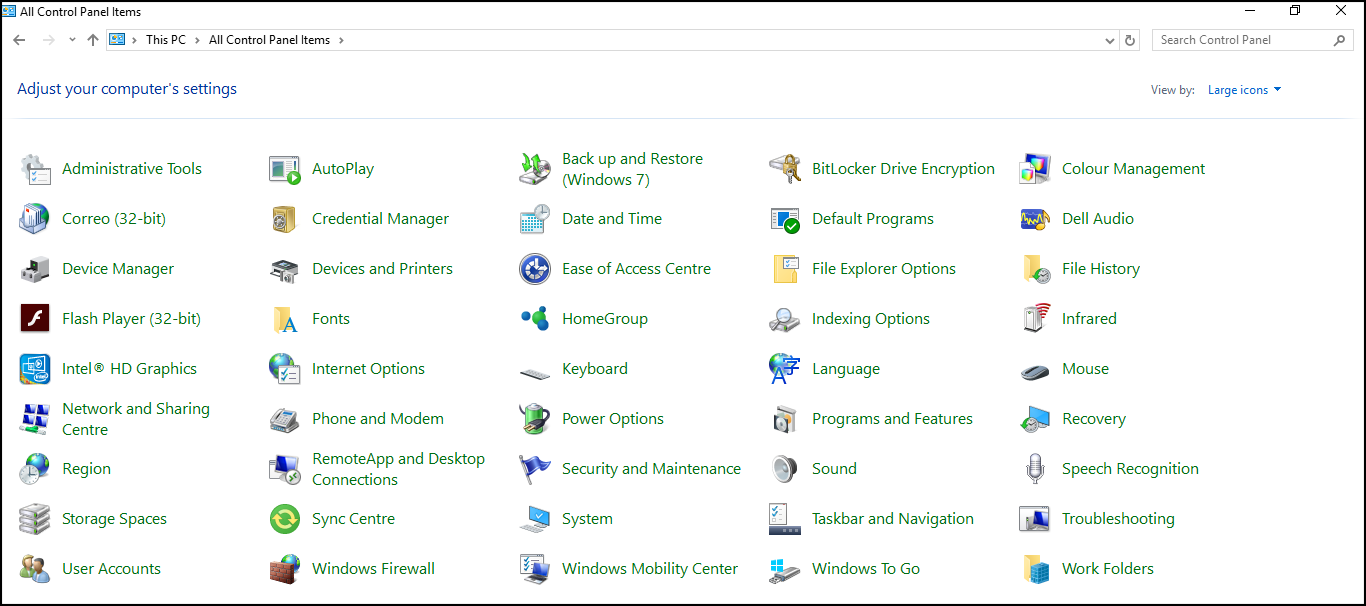1366x606 pixels.
Task: Click the Colour Management icon
Action: (x=1035, y=169)
